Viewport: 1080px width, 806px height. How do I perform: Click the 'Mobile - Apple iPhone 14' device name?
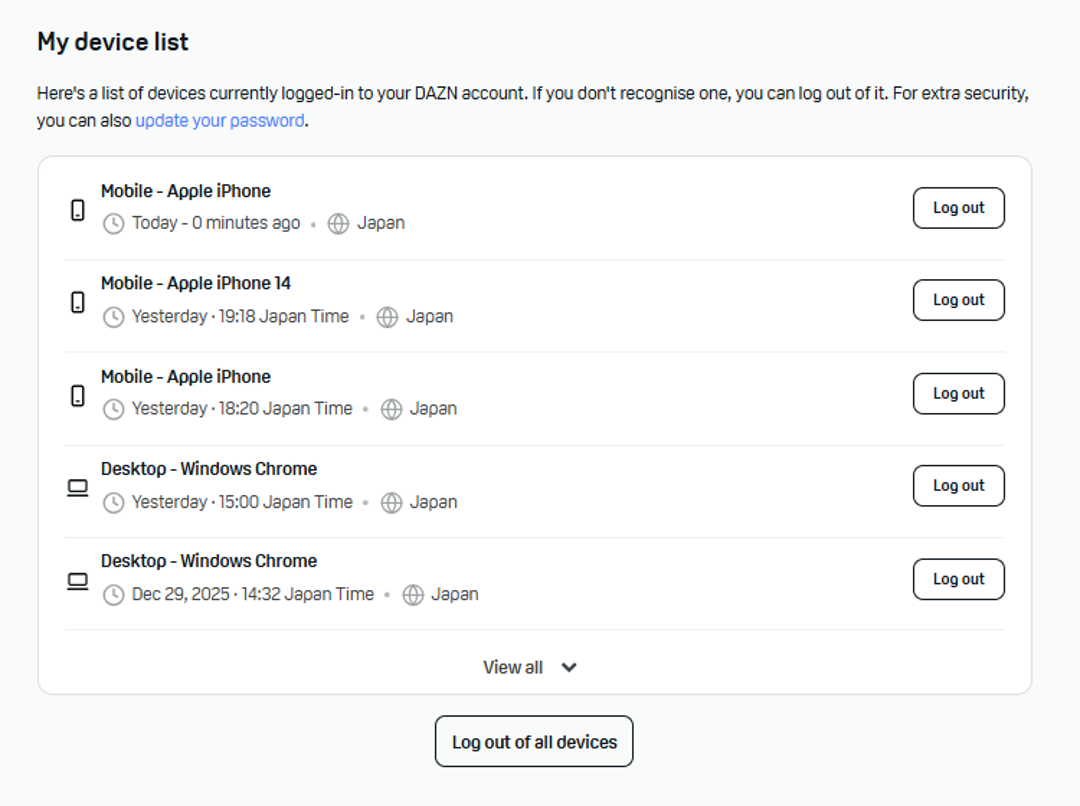pyautogui.click(x=196, y=284)
